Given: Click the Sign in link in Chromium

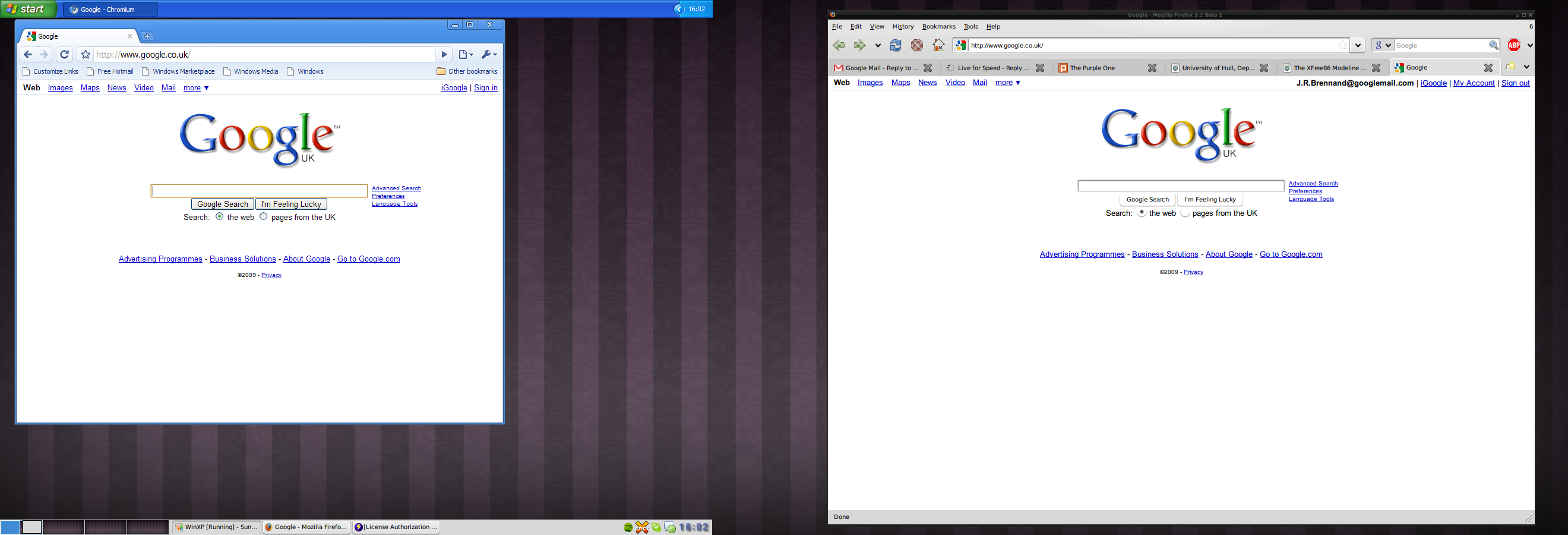Looking at the screenshot, I should (486, 88).
